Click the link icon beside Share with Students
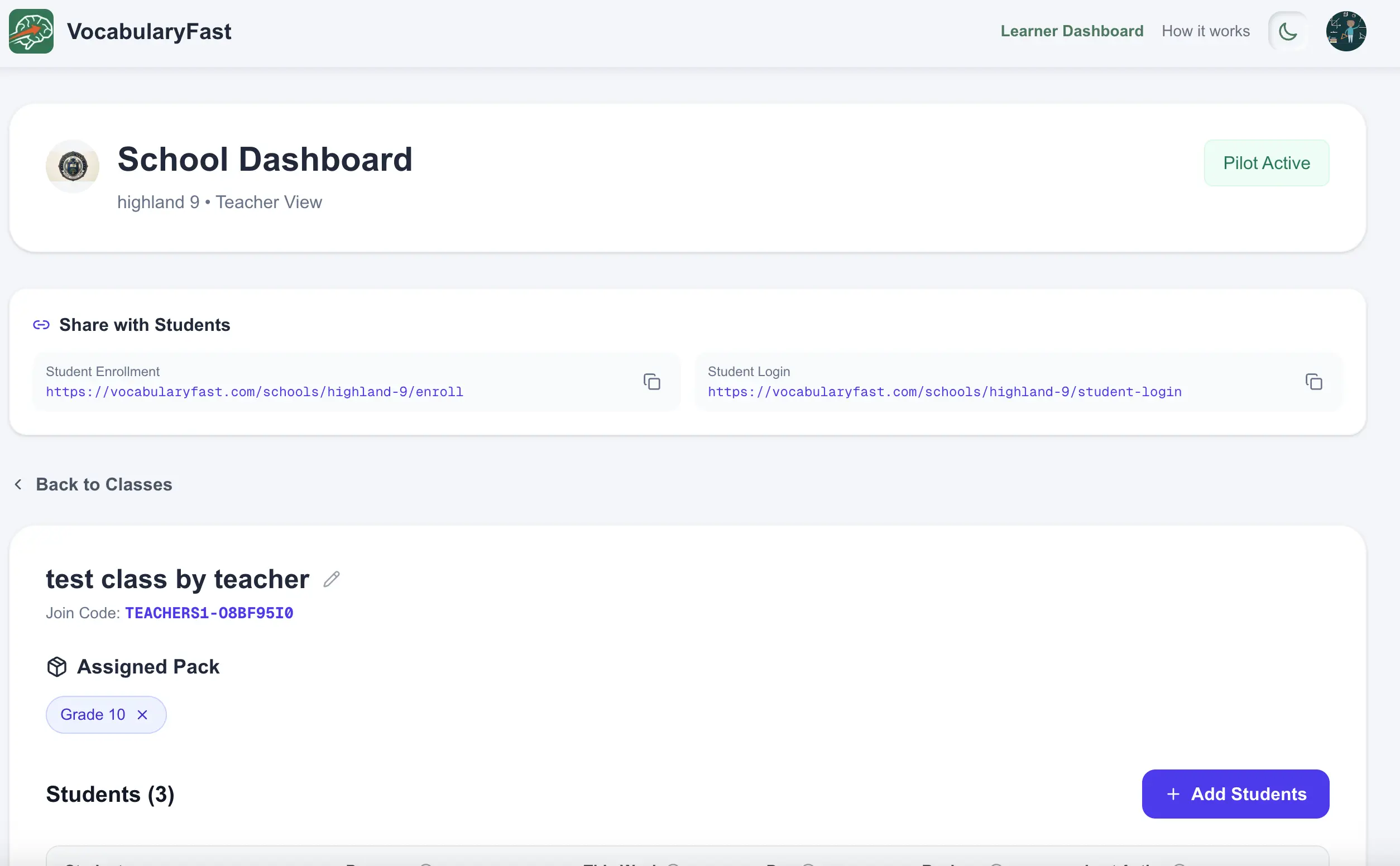Screen dimensions: 1400x866 [41, 324]
